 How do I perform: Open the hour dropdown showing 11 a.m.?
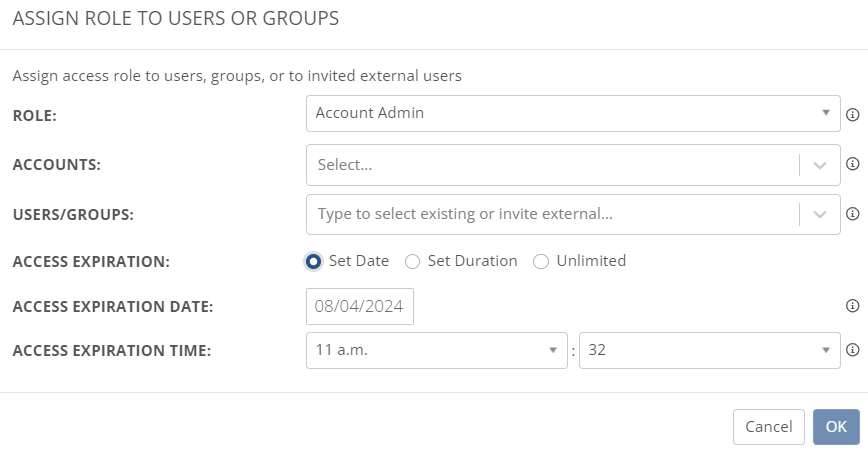(436, 350)
